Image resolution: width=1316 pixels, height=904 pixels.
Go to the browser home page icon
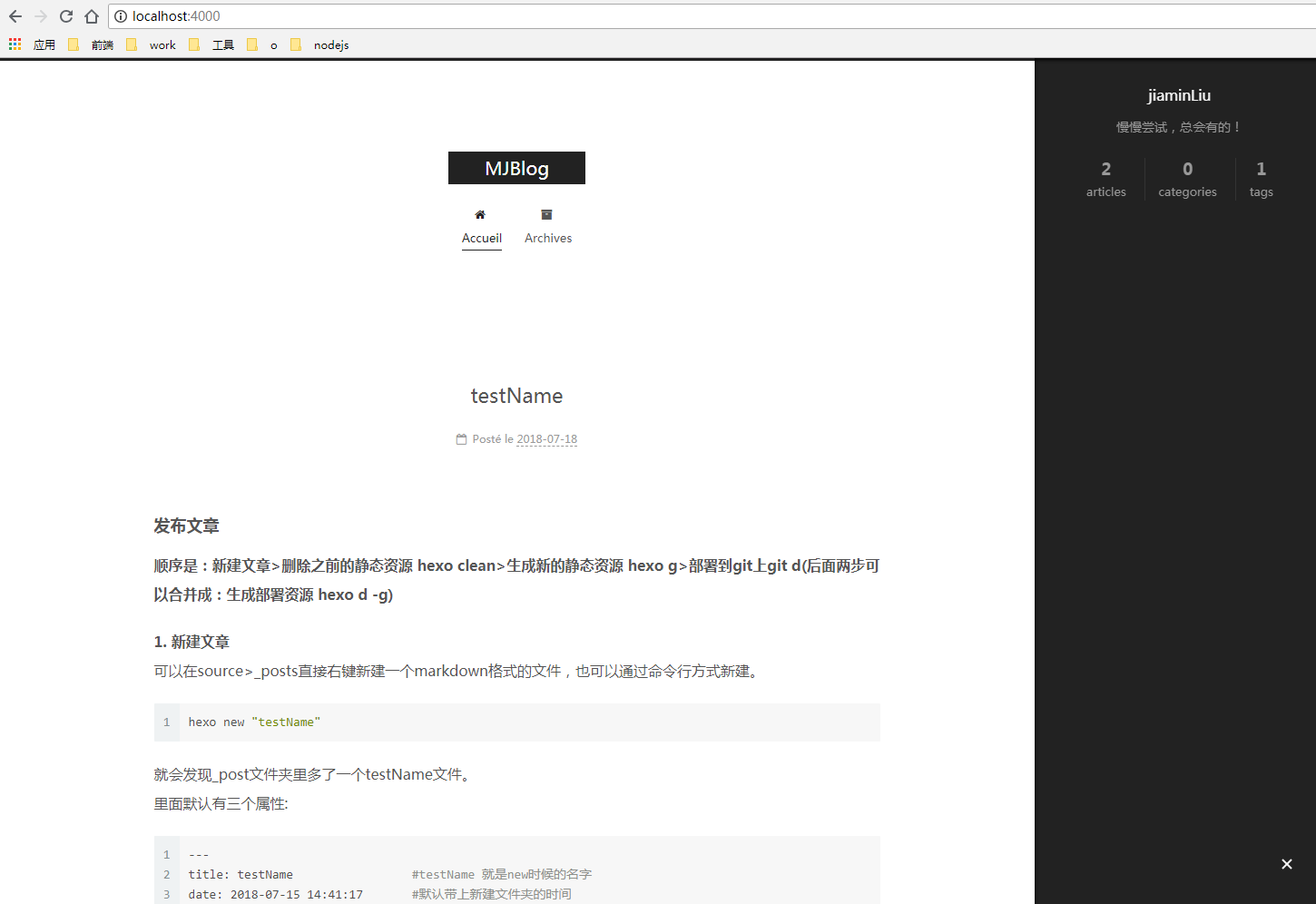pyautogui.click(x=92, y=16)
